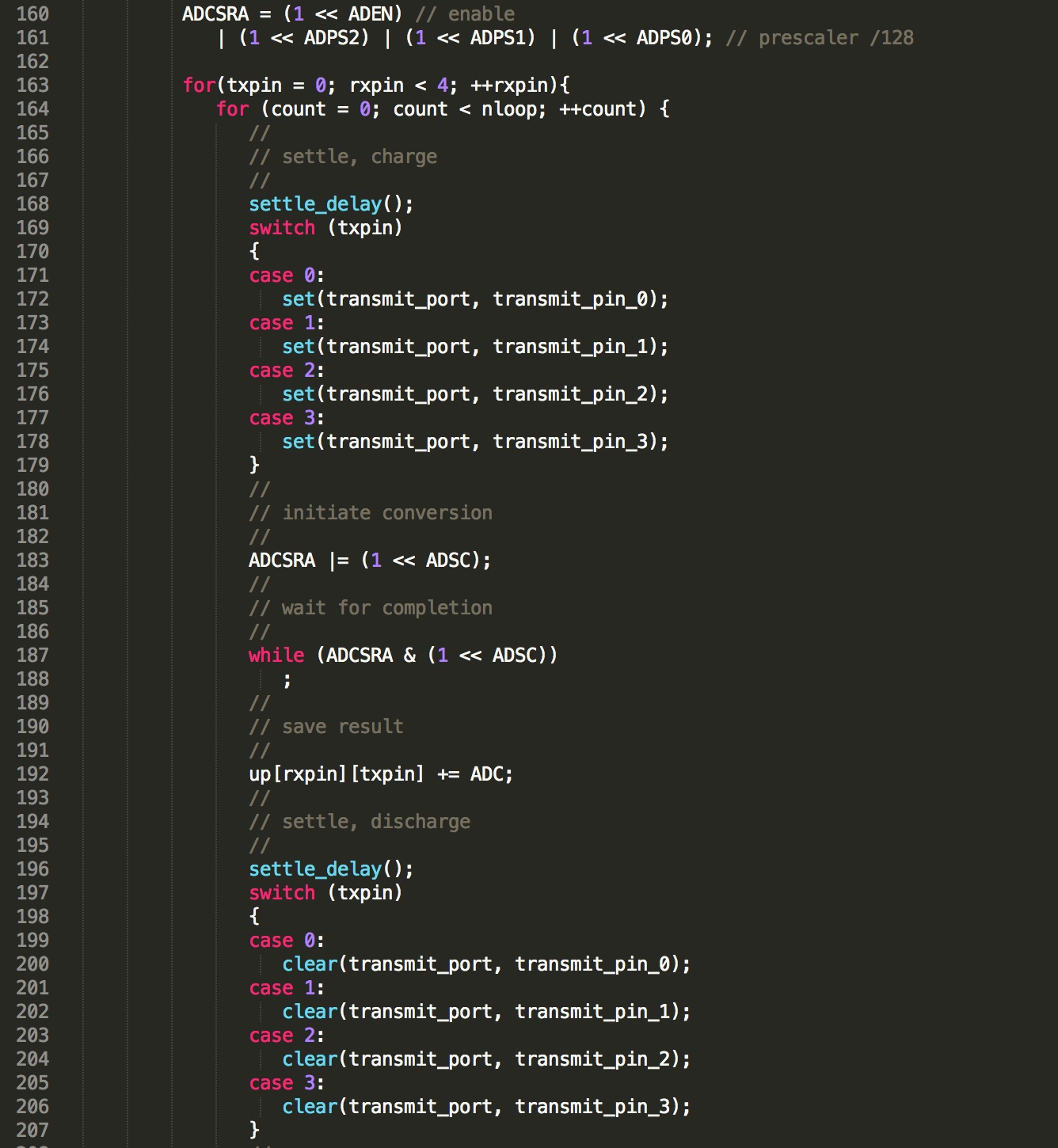
Task: Click the '// save result' comment
Action: [326, 727]
